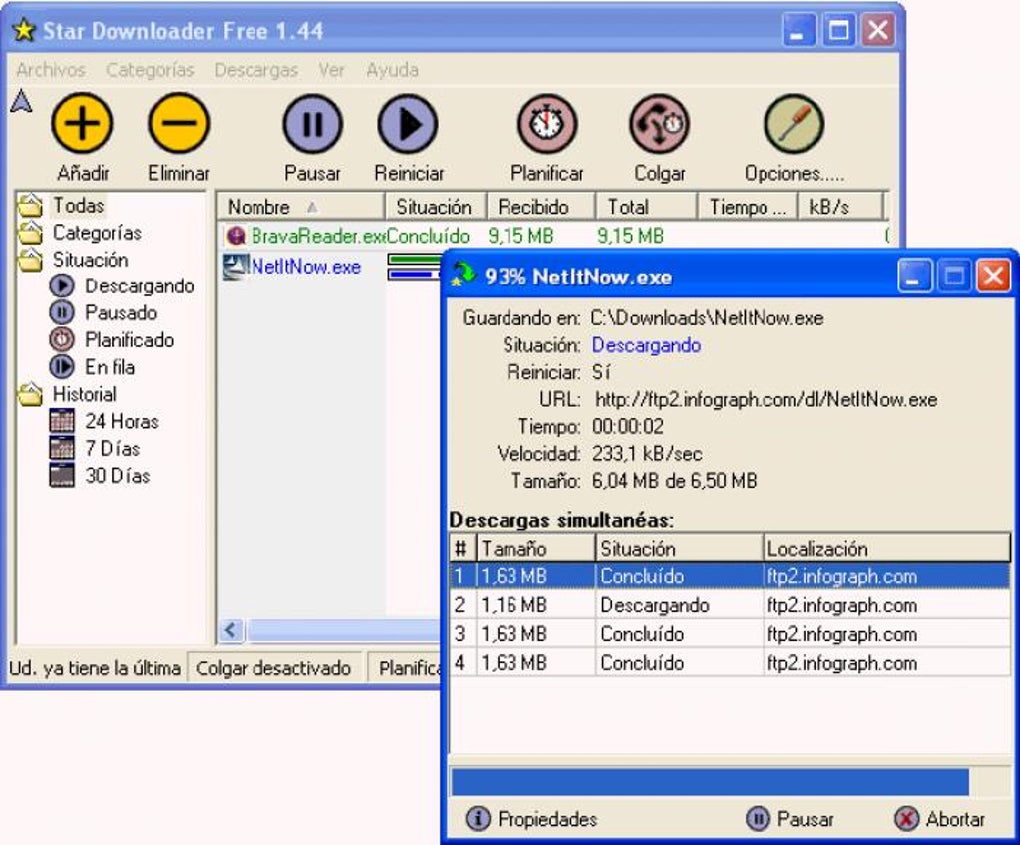Click the Descargando play icon in tree
The height and width of the screenshot is (845, 1020).
click(62, 286)
